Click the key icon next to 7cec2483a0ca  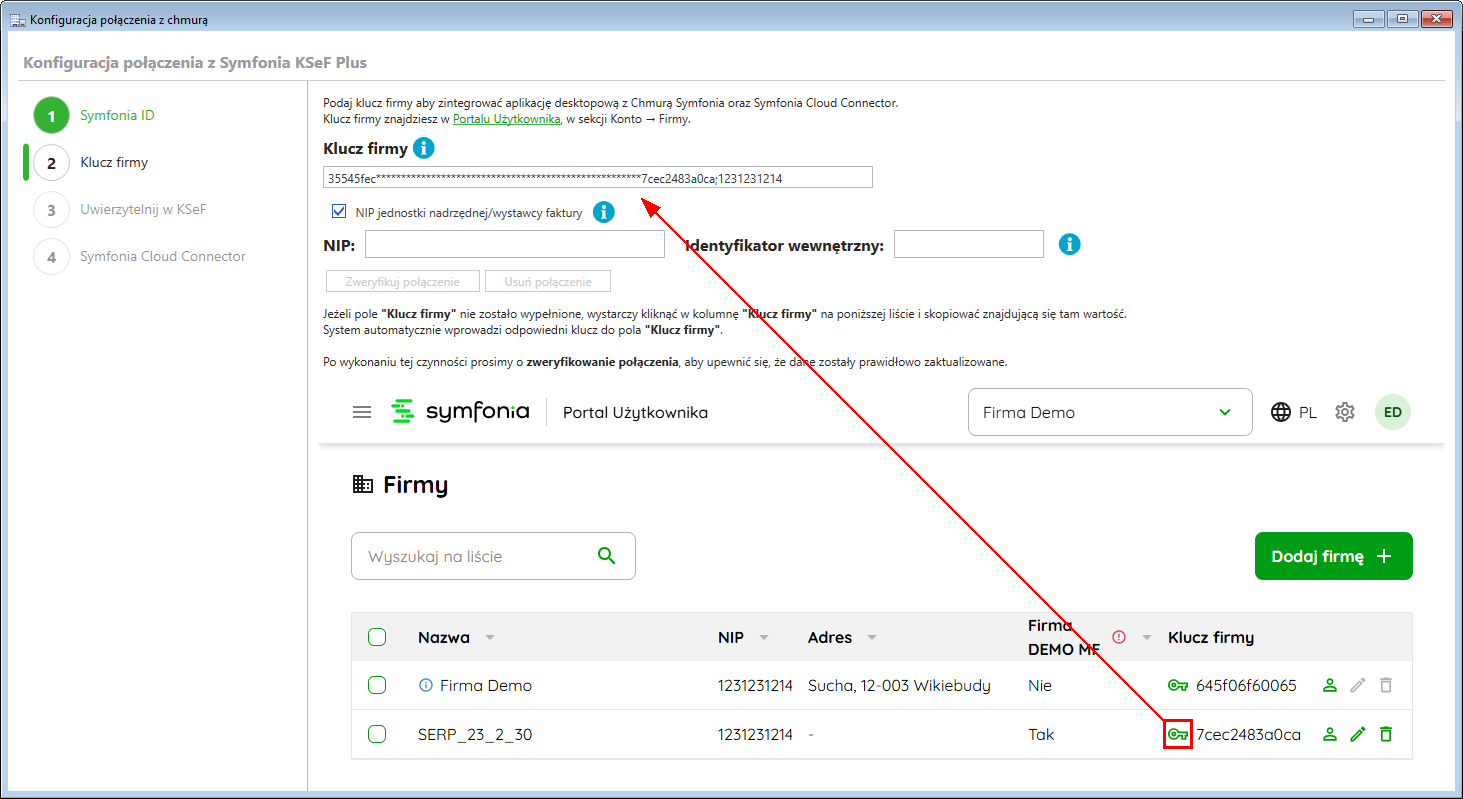point(1178,735)
